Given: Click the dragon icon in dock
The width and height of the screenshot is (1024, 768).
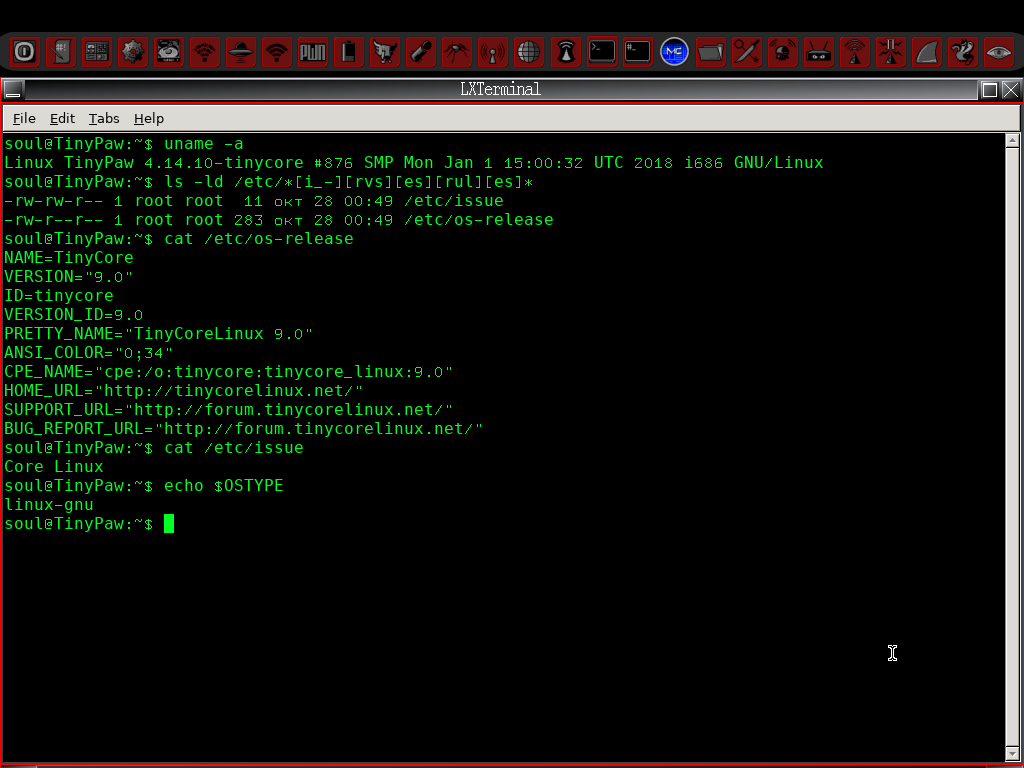Looking at the screenshot, I should pyautogui.click(x=963, y=52).
